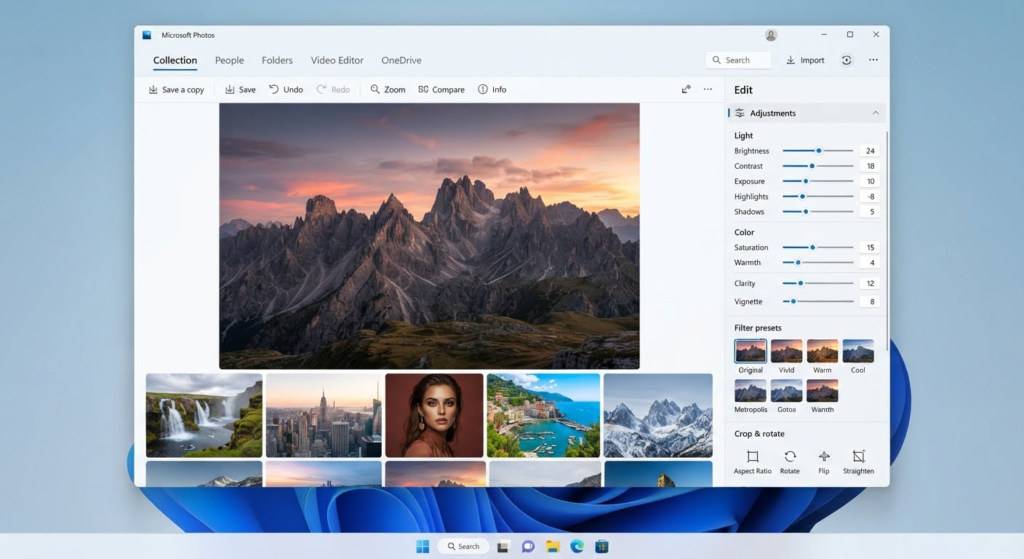Screen dimensions: 1024x559
Task: Open the woman portrait thumbnail
Action: coord(434,415)
